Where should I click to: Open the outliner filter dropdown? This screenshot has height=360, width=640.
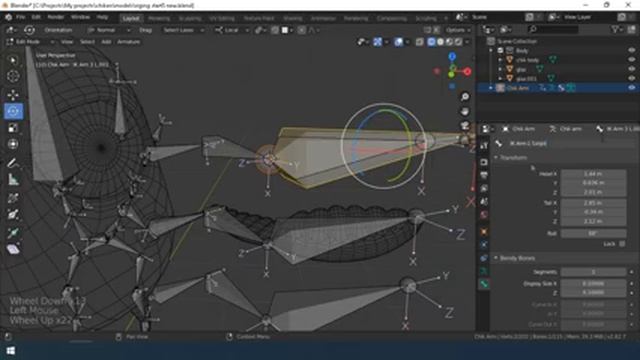[617, 29]
